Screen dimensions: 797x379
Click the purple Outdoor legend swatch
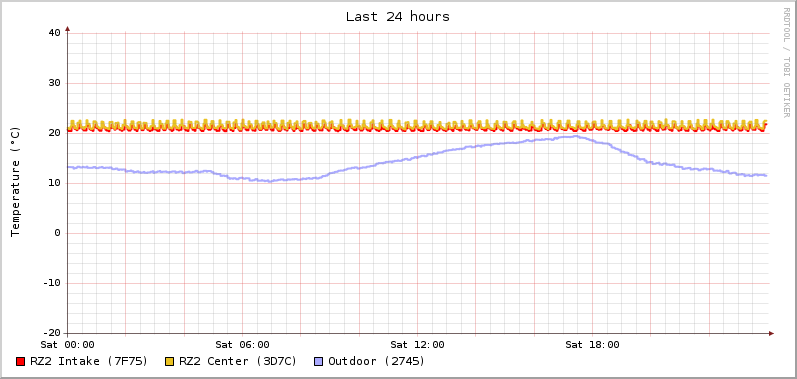(319, 362)
